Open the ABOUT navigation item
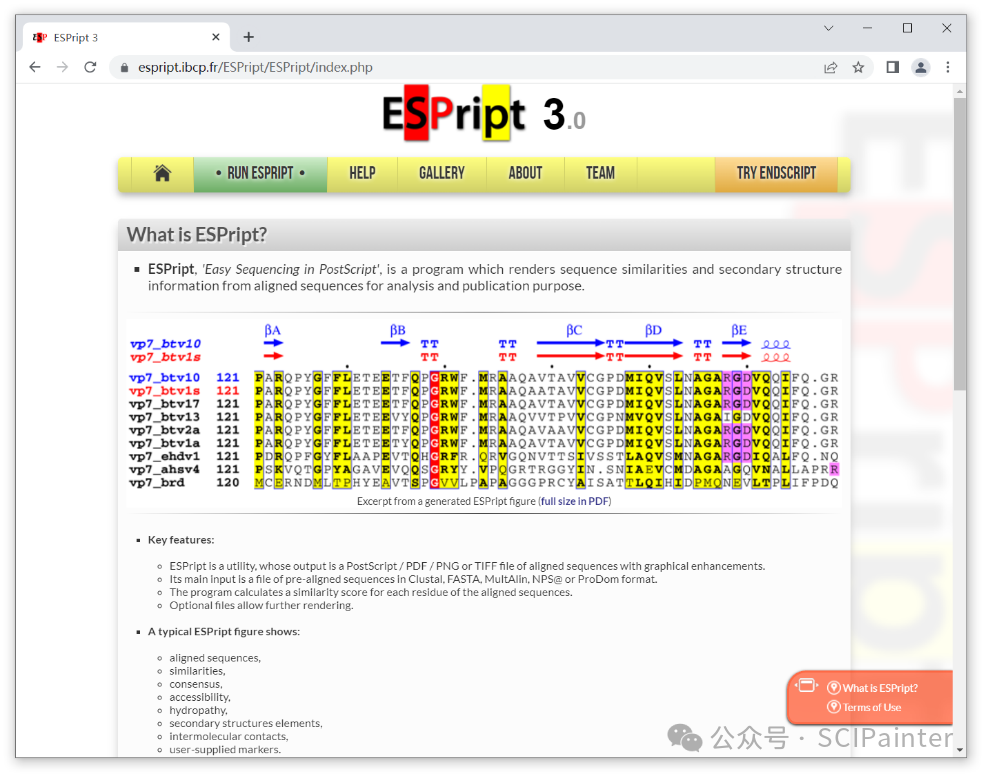The height and width of the screenshot is (776, 983). coord(525,173)
